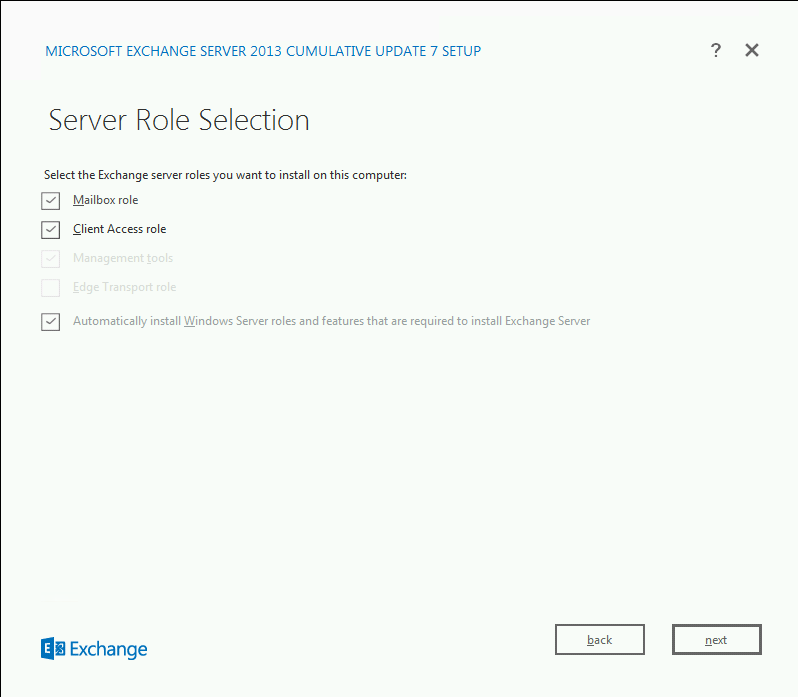This screenshot has height=697, width=798.
Task: Click the setup title text at top
Action: tap(263, 51)
